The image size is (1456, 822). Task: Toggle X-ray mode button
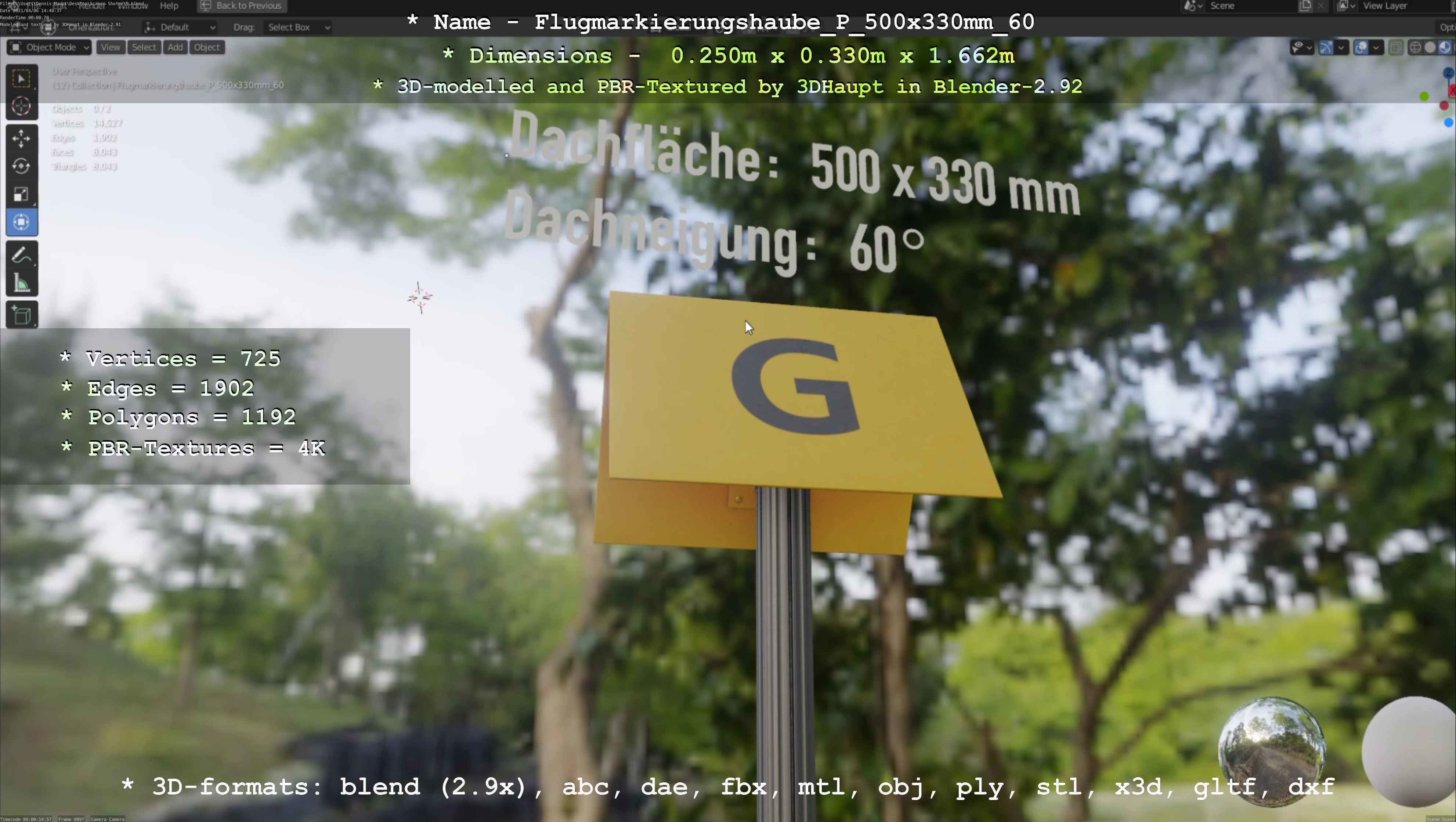[1395, 47]
